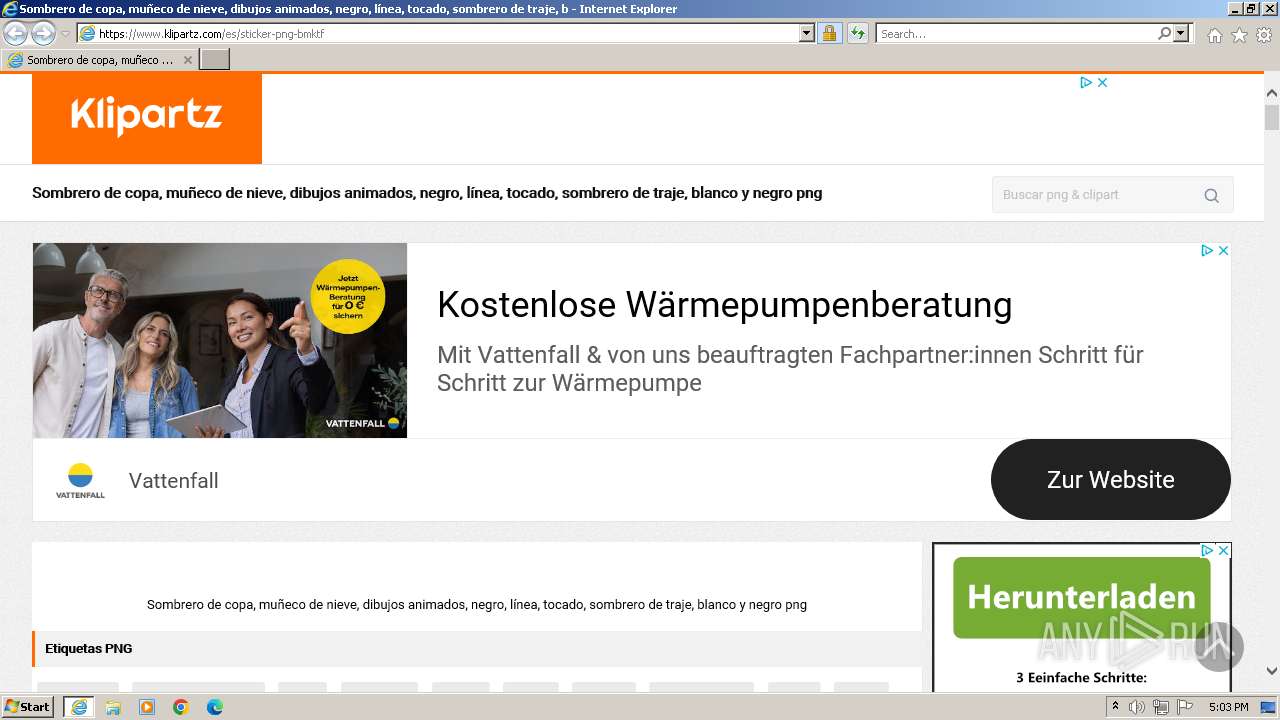1280x720 pixels.
Task: Select the Sombrero de copa browser tab
Action: pyautogui.click(x=99, y=60)
